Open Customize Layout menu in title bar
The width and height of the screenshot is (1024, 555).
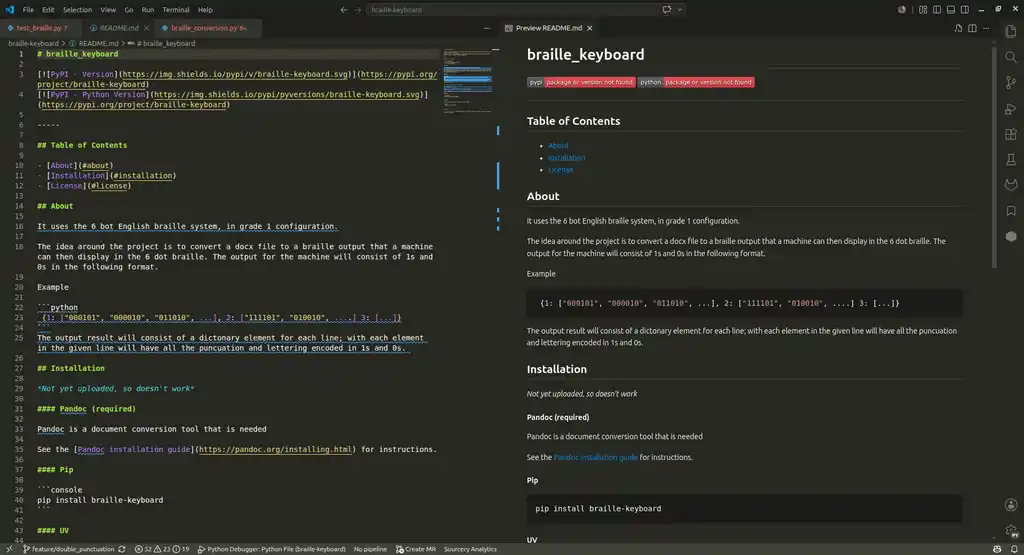coord(923,10)
